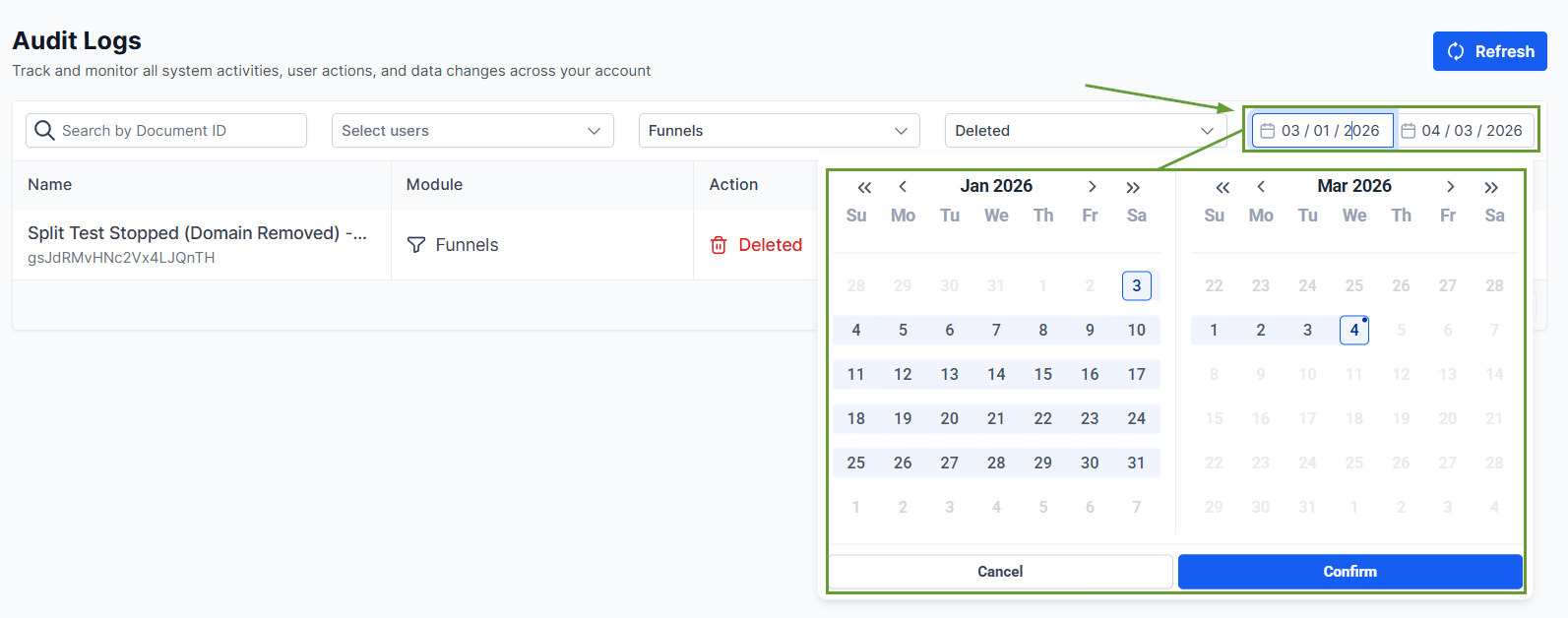
Task: Click the end date field 04 / 03 / 2026
Action: point(1471,131)
